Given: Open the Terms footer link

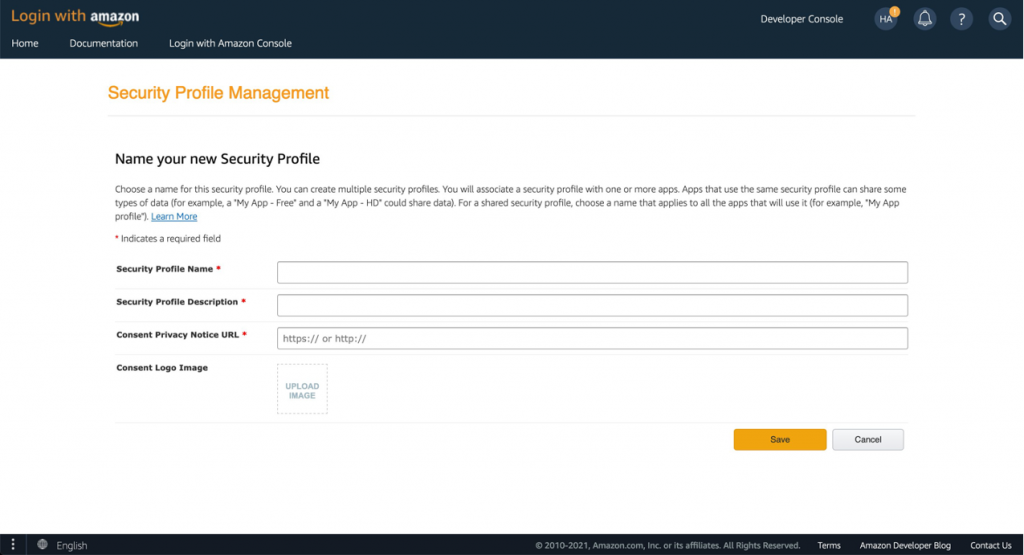Looking at the screenshot, I should tap(829, 545).
